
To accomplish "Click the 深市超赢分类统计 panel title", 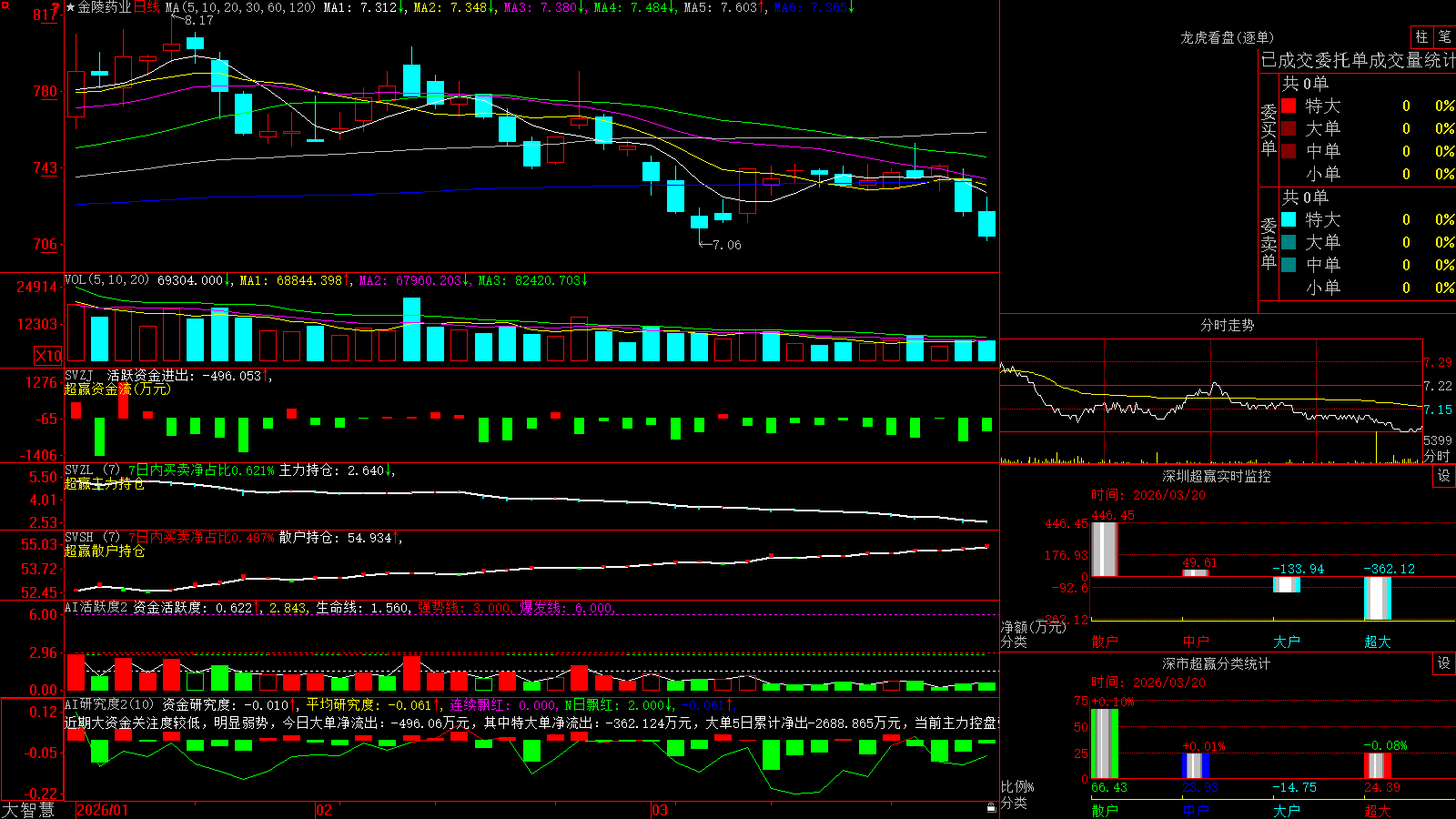I will [1216, 663].
